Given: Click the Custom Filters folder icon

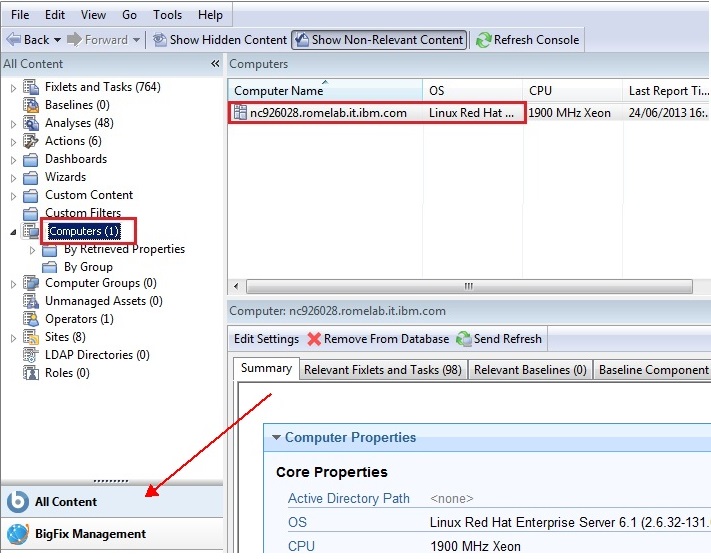Looking at the screenshot, I should pyautogui.click(x=31, y=213).
